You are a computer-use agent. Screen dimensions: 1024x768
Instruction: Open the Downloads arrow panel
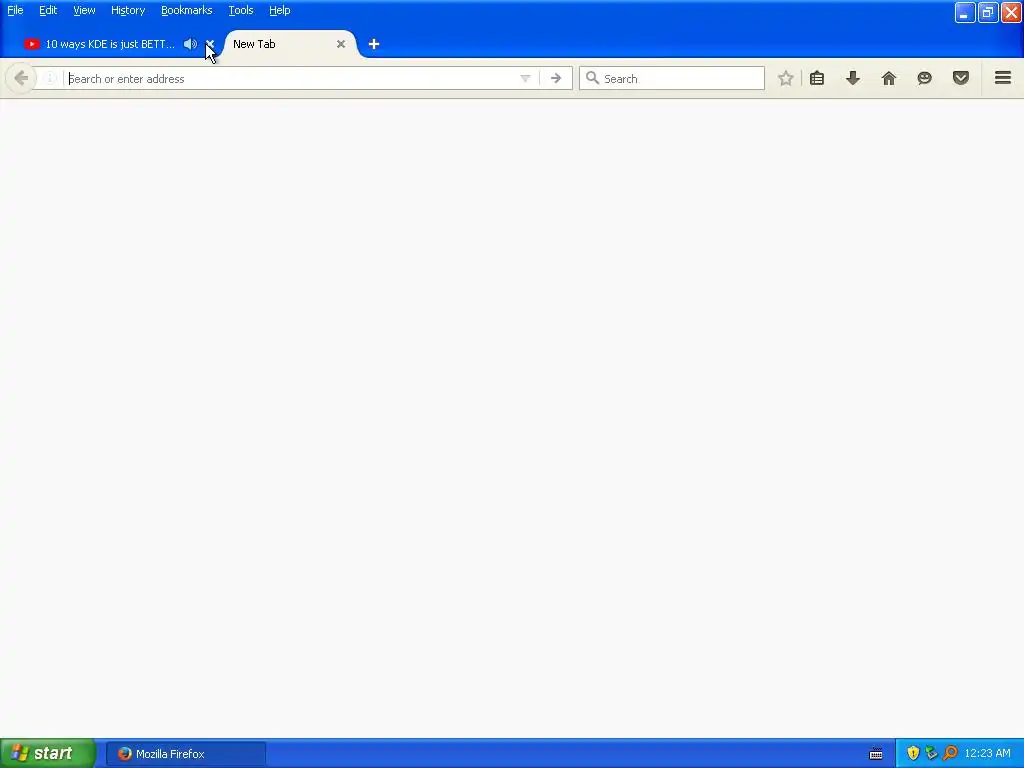tap(853, 78)
